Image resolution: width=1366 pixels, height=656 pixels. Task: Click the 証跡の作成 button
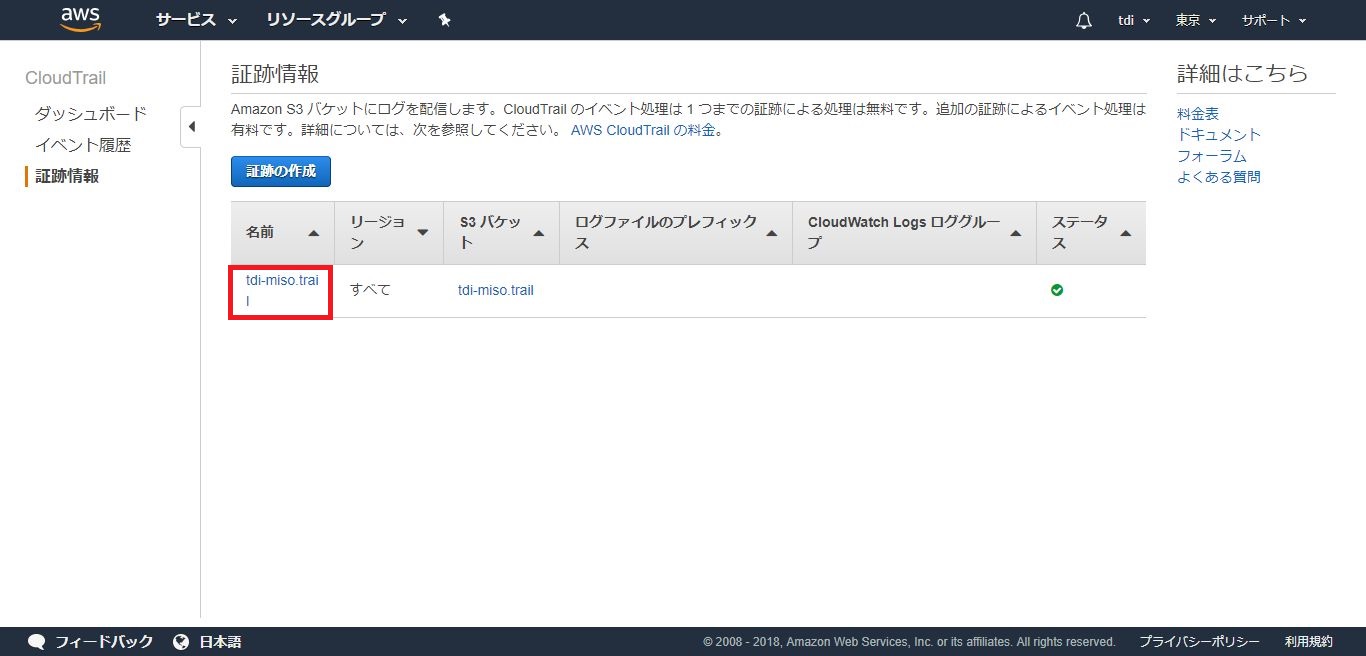tap(281, 171)
